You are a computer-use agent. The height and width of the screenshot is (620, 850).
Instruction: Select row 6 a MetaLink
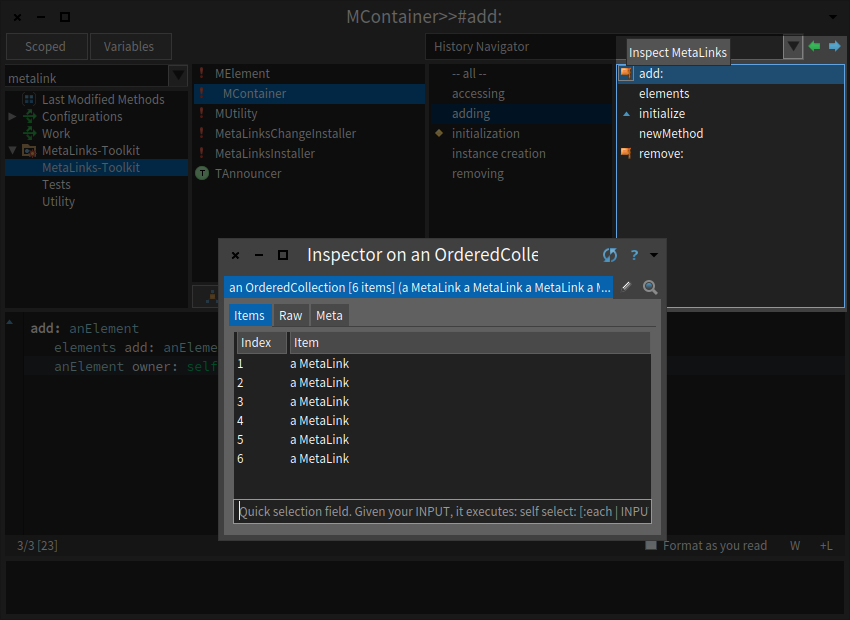point(442,458)
